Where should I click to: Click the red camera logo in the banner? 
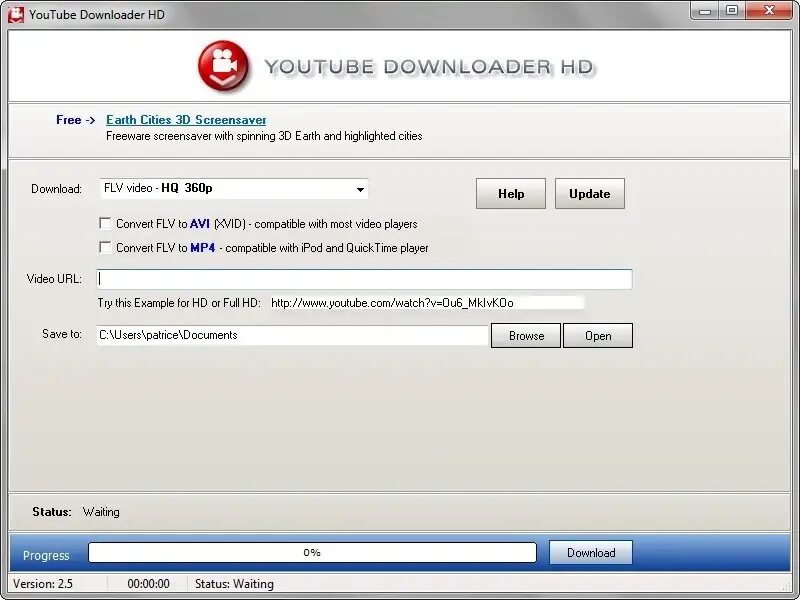(x=223, y=65)
